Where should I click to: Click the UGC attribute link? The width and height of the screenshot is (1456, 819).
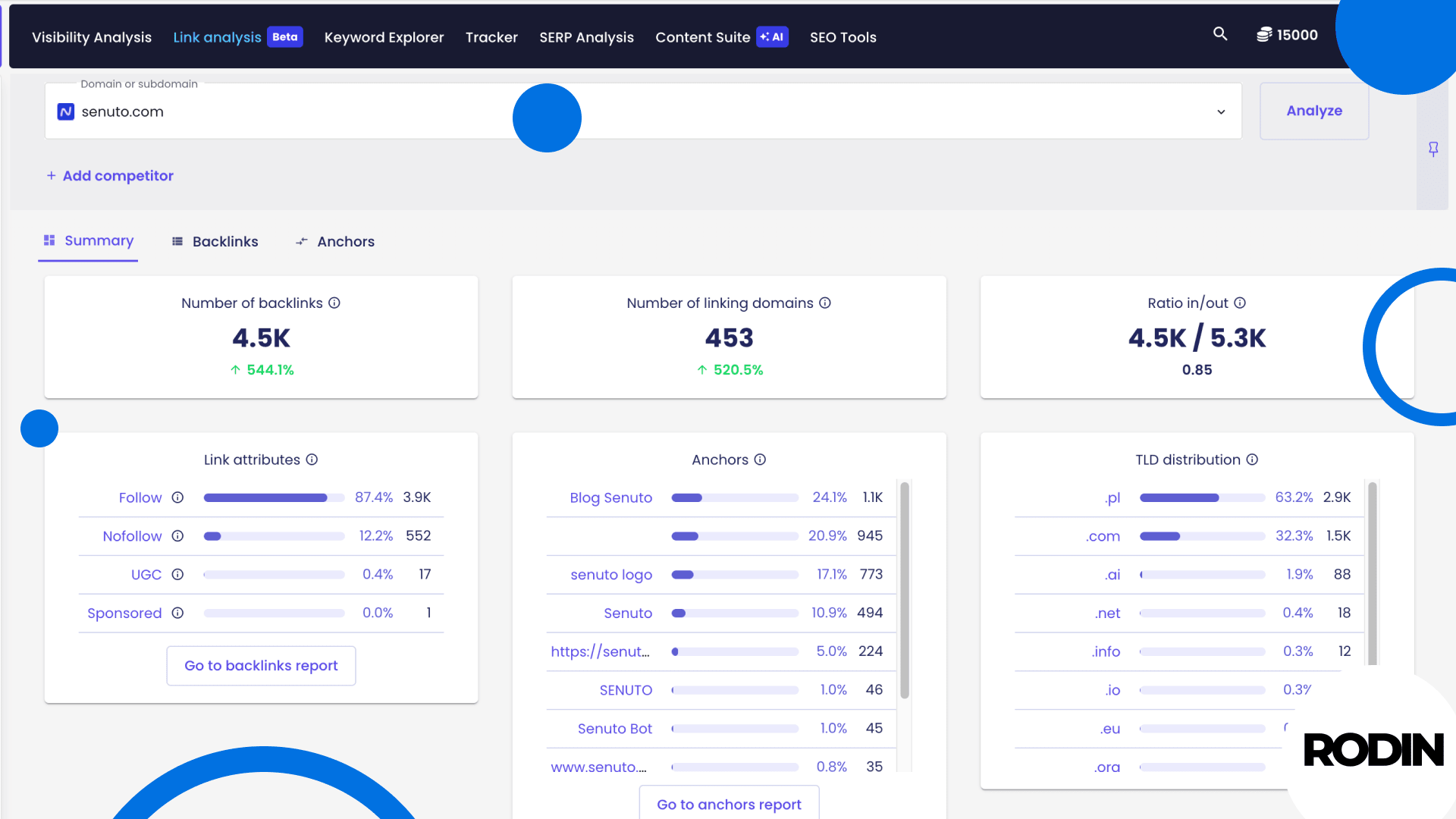[146, 574]
